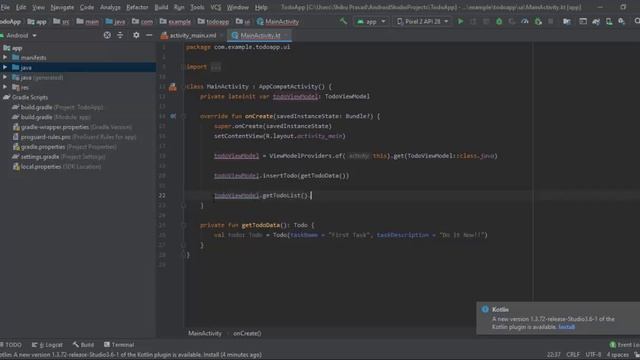This screenshot has width=640, height=360.
Task: Click the green Debug app bug icon
Action: [499, 21]
